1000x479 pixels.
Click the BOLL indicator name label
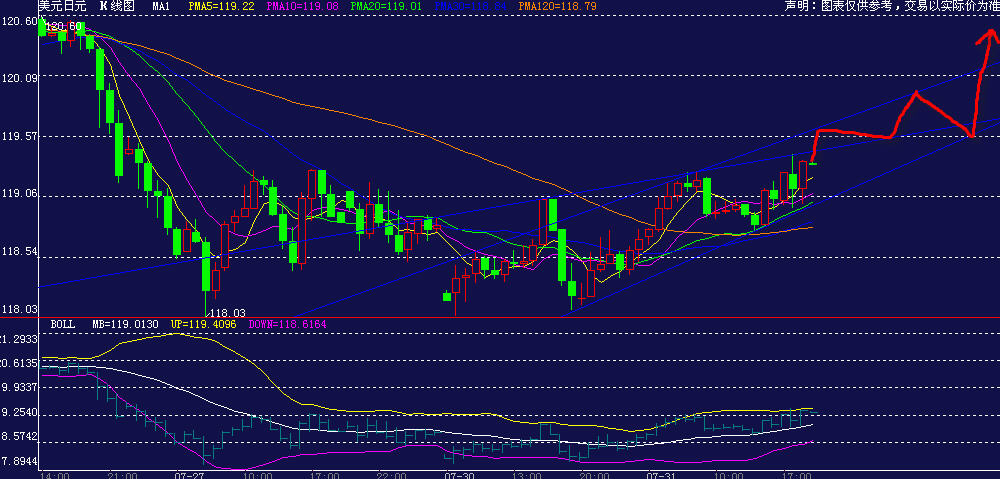pos(62,324)
